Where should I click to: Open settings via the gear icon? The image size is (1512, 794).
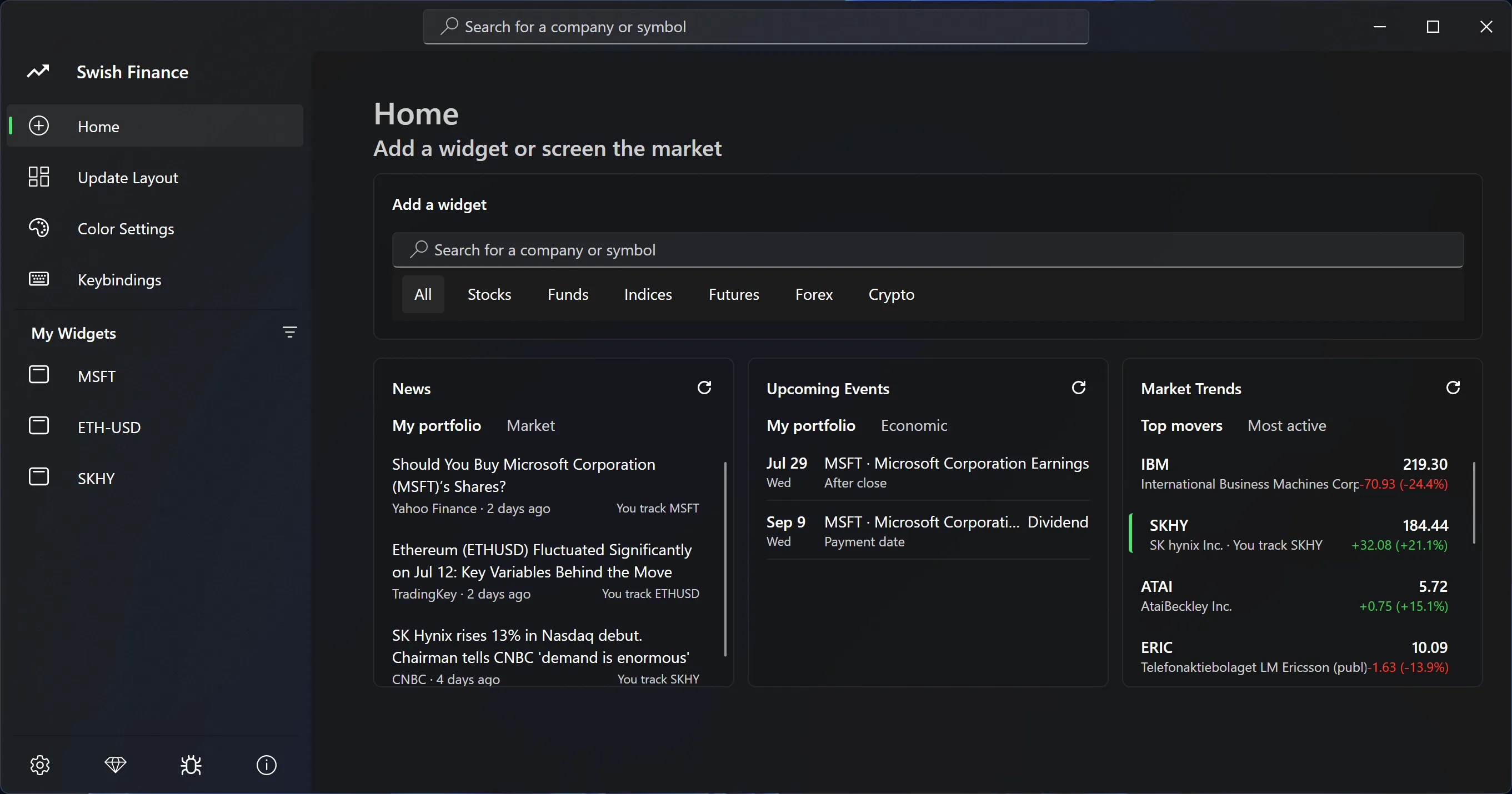(40, 765)
